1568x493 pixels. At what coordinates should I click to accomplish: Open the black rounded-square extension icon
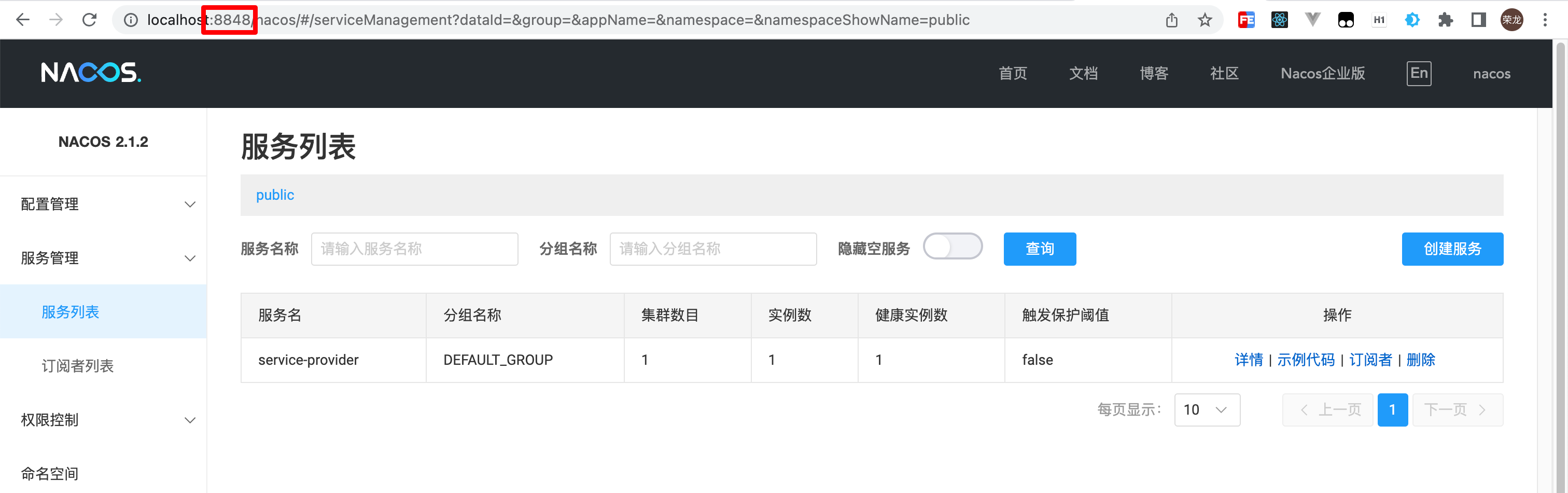[1345, 20]
